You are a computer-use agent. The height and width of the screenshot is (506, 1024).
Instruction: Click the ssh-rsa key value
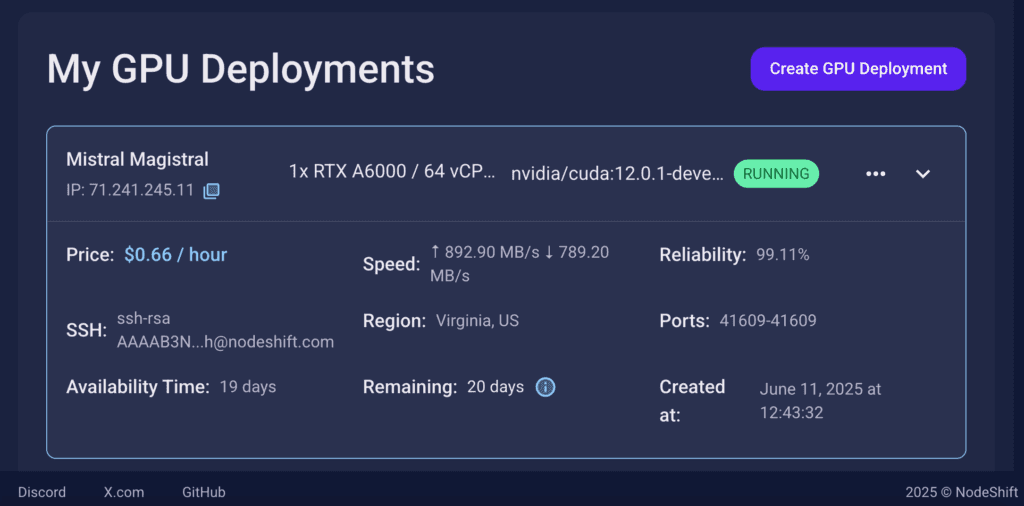click(x=225, y=330)
